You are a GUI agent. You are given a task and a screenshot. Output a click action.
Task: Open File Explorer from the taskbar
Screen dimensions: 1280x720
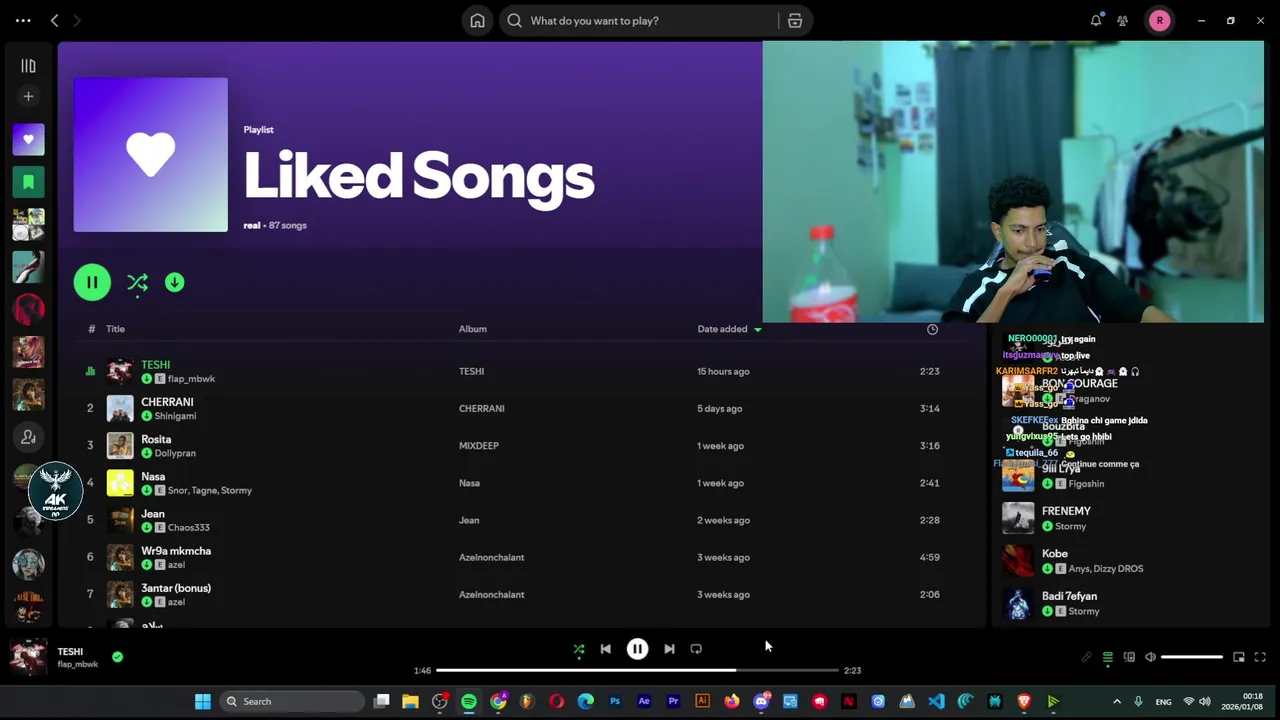[x=410, y=701]
